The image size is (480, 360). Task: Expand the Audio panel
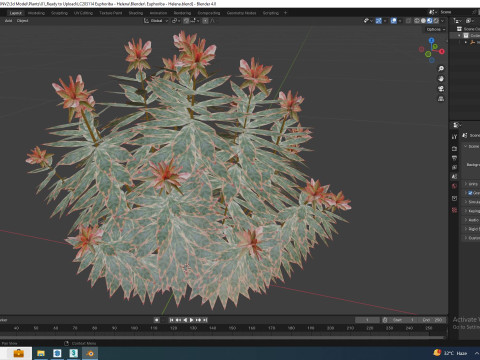466,220
